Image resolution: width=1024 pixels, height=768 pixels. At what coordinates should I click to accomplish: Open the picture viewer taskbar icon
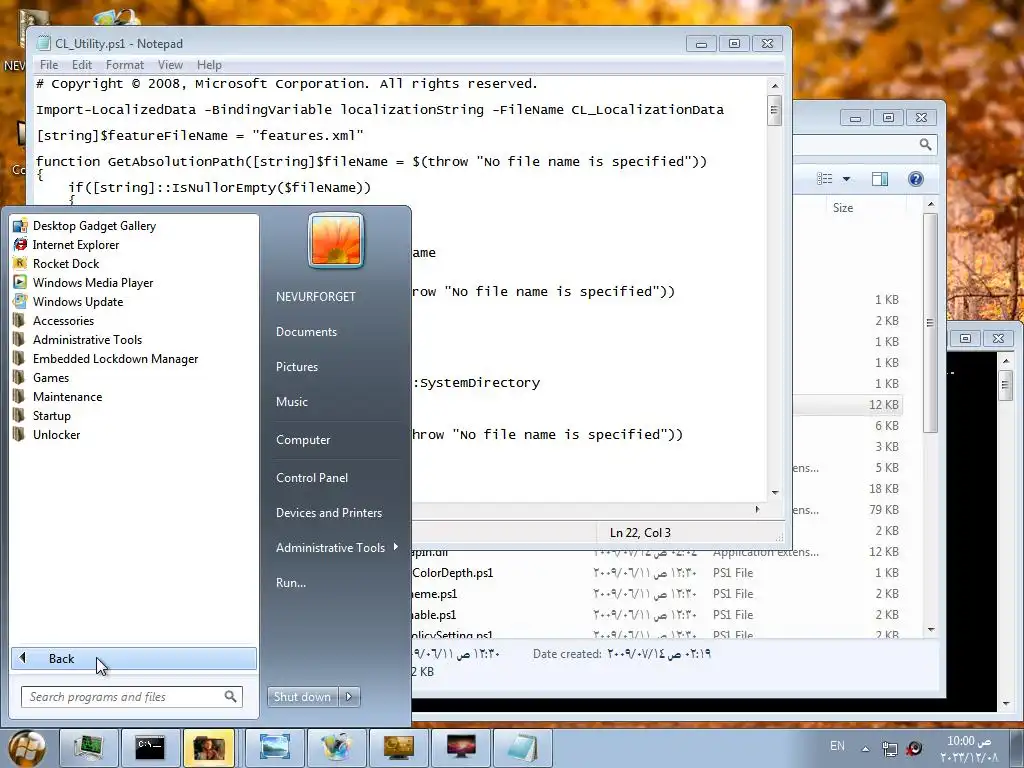[275, 747]
